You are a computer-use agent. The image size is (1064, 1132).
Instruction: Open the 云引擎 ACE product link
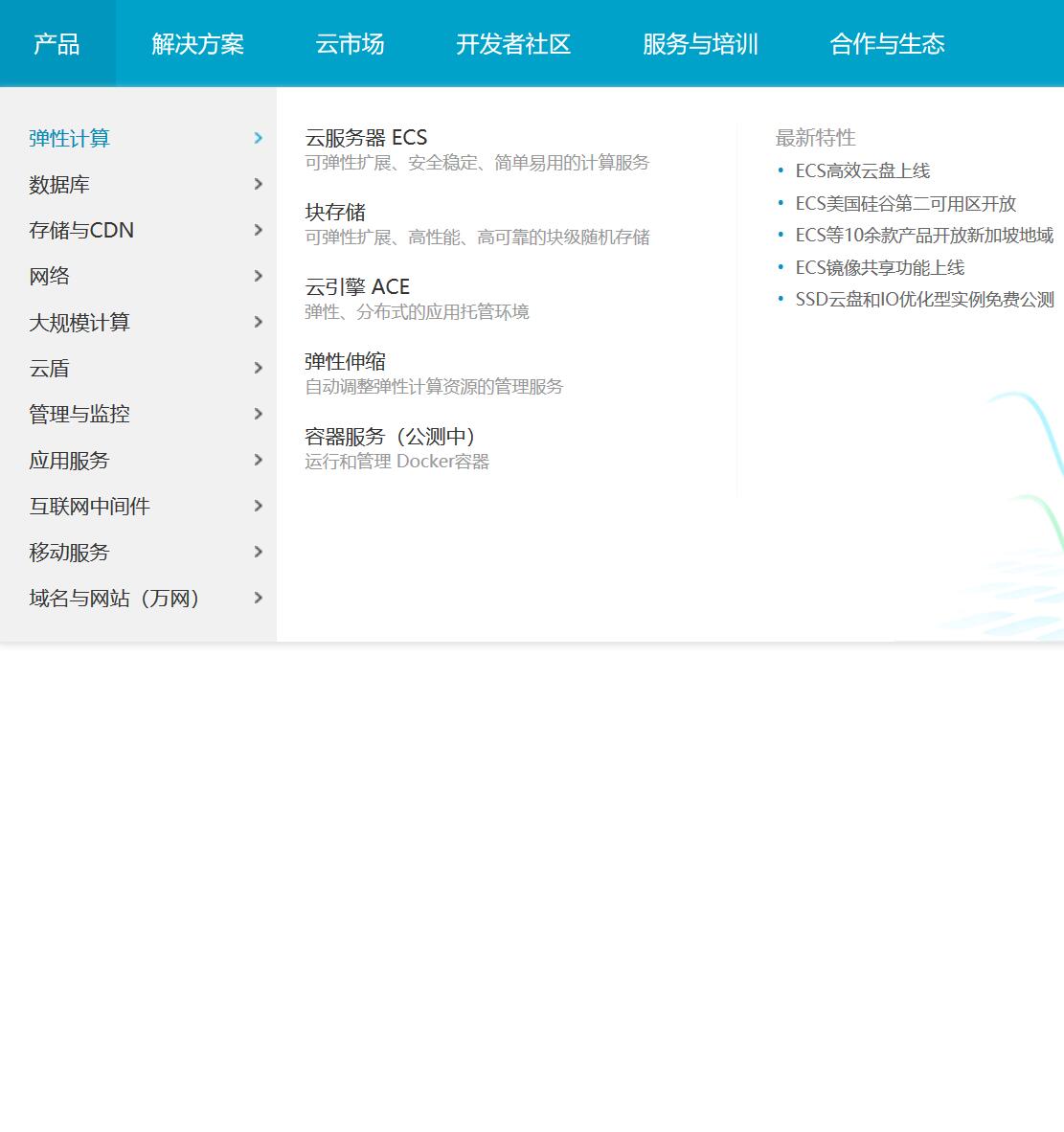coord(357,286)
